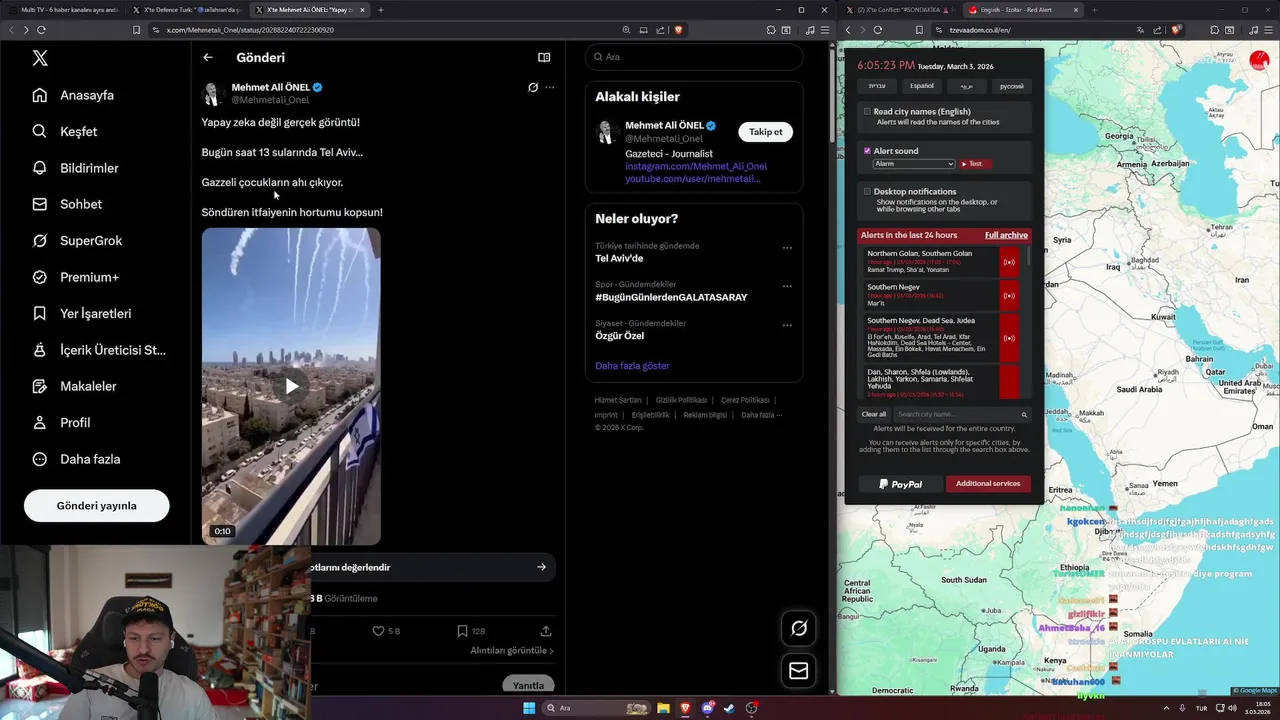The height and width of the screenshot is (720, 1280).
Task: Play the Tel Aviv video
Action: [x=291, y=386]
